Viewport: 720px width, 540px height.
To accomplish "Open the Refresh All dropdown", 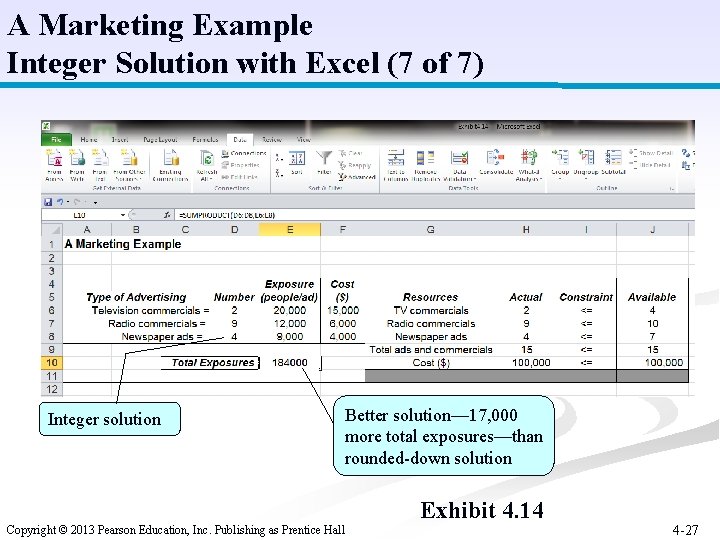I will coord(207,165).
